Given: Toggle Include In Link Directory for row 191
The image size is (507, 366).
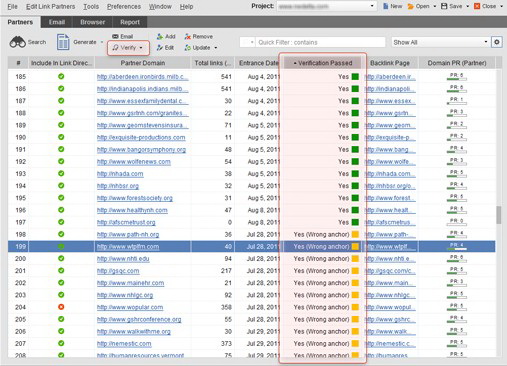Looking at the screenshot, I should tap(61, 149).
